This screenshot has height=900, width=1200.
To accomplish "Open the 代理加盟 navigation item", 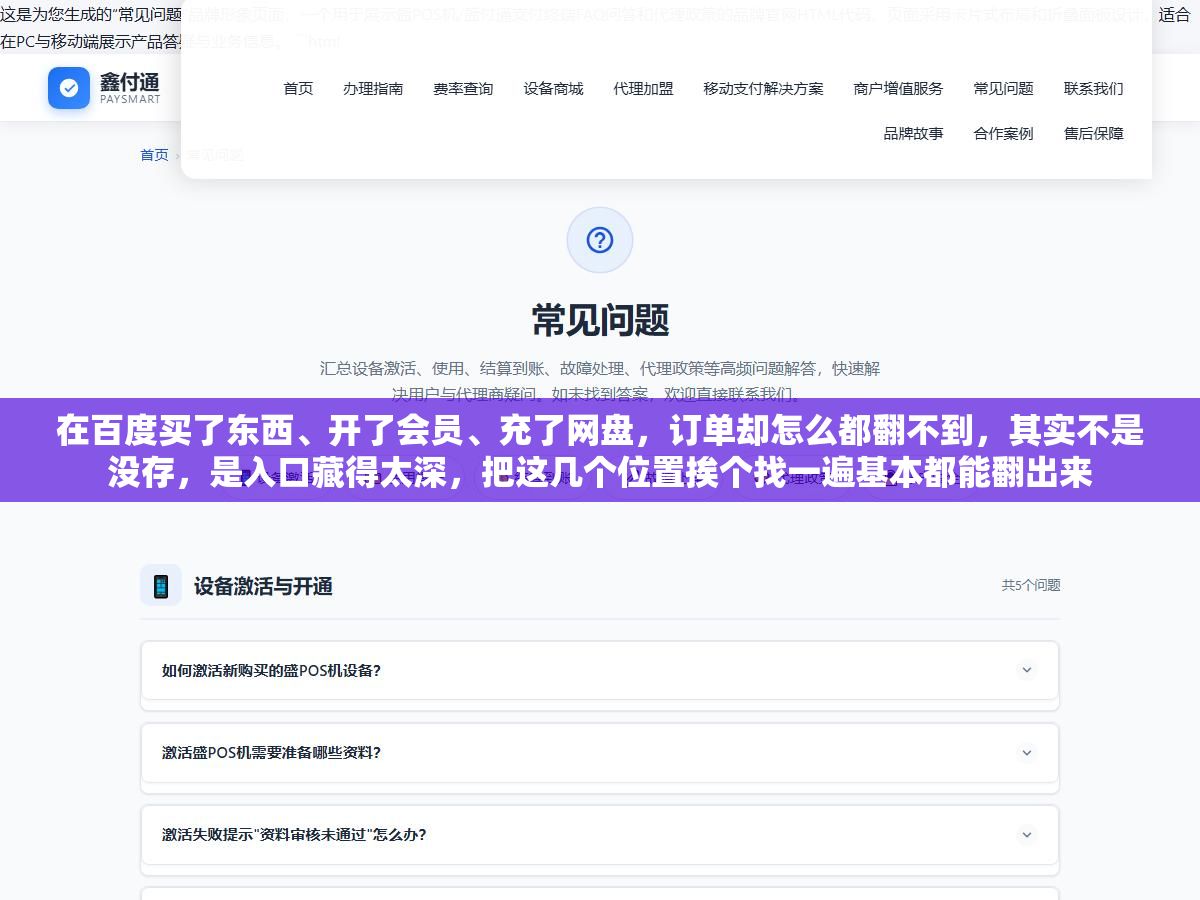I will (643, 88).
